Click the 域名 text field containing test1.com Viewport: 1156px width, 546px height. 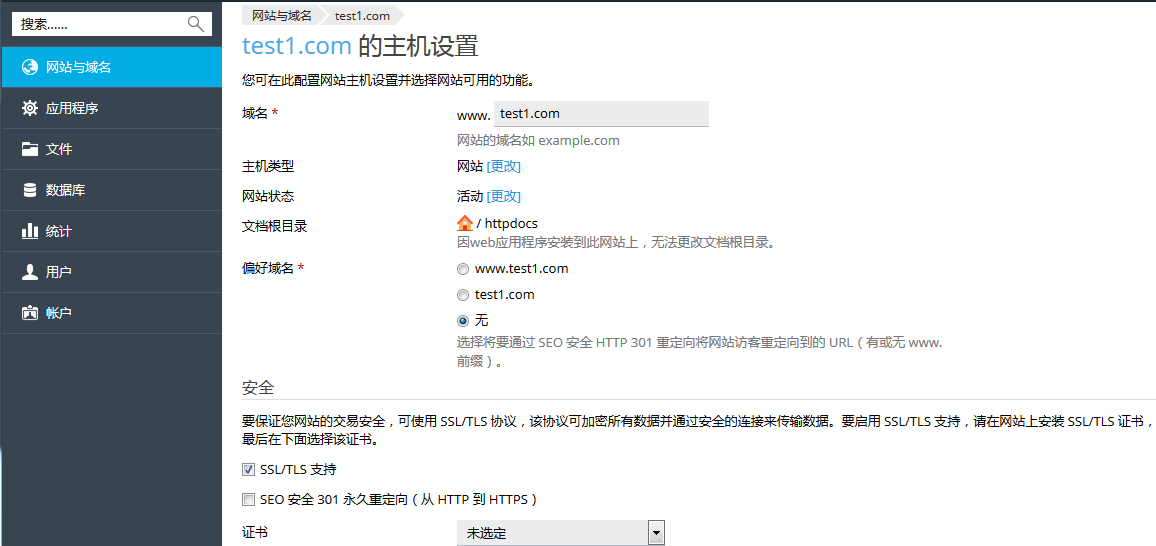(601, 114)
